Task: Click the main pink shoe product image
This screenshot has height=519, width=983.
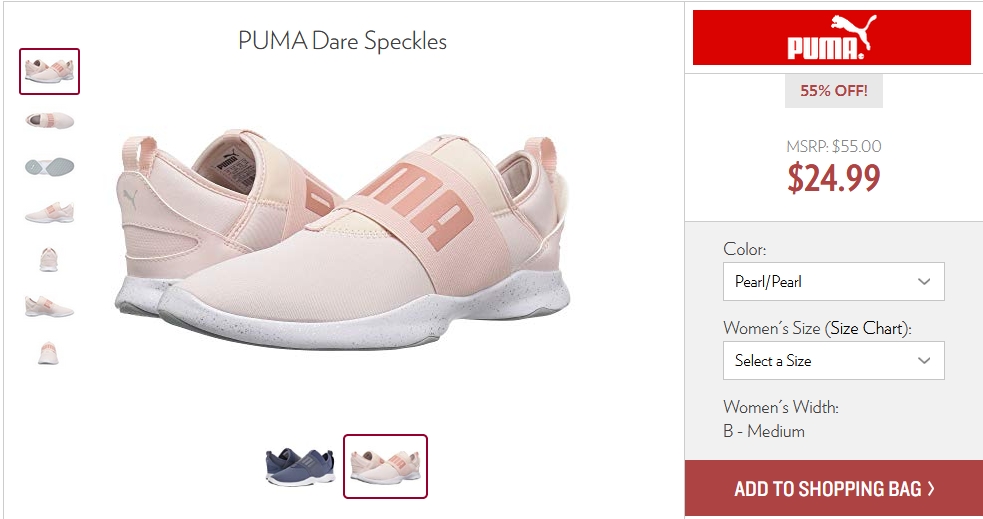Action: 343,241
